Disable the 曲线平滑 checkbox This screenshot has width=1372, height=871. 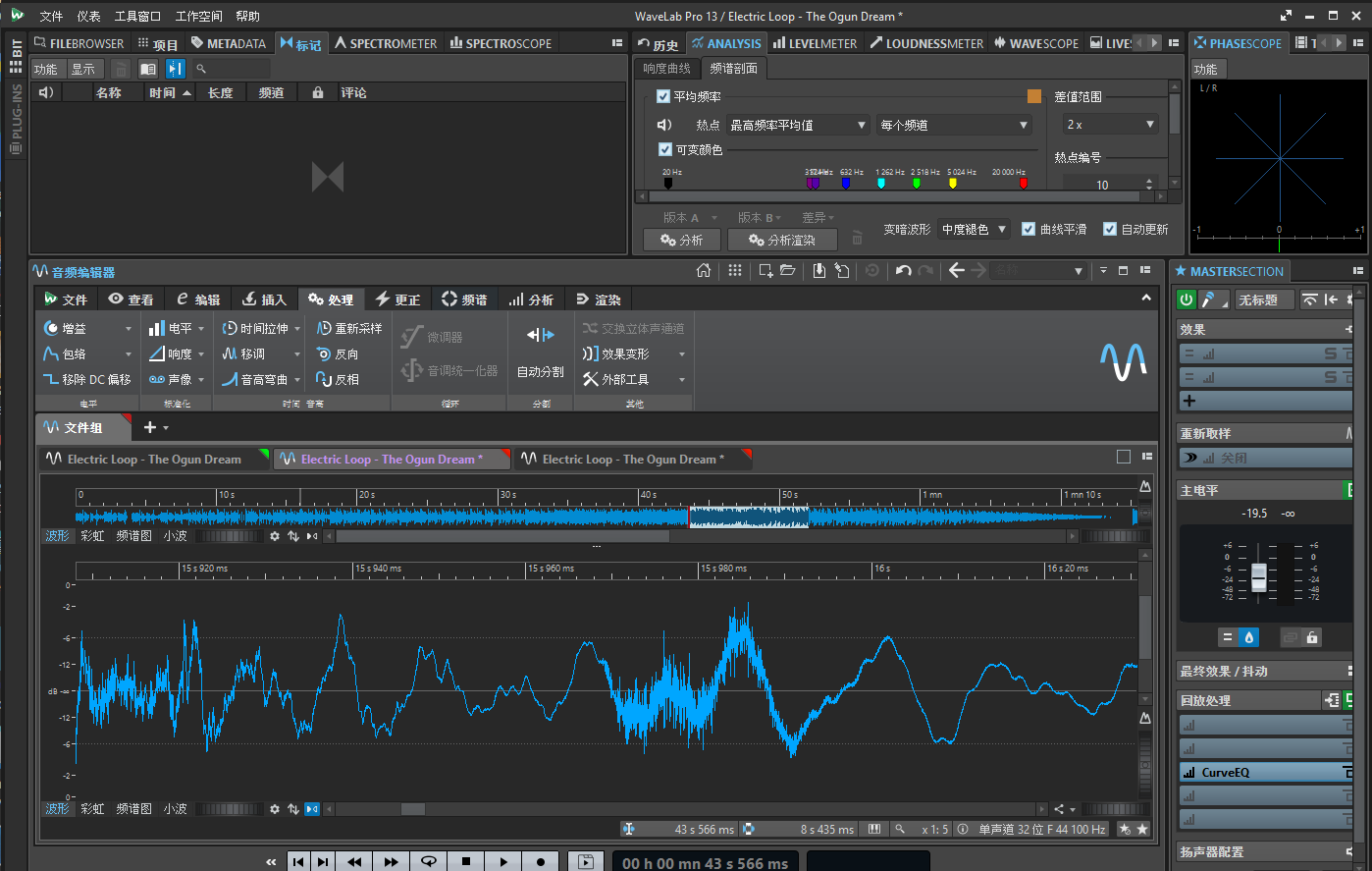coord(1029,229)
